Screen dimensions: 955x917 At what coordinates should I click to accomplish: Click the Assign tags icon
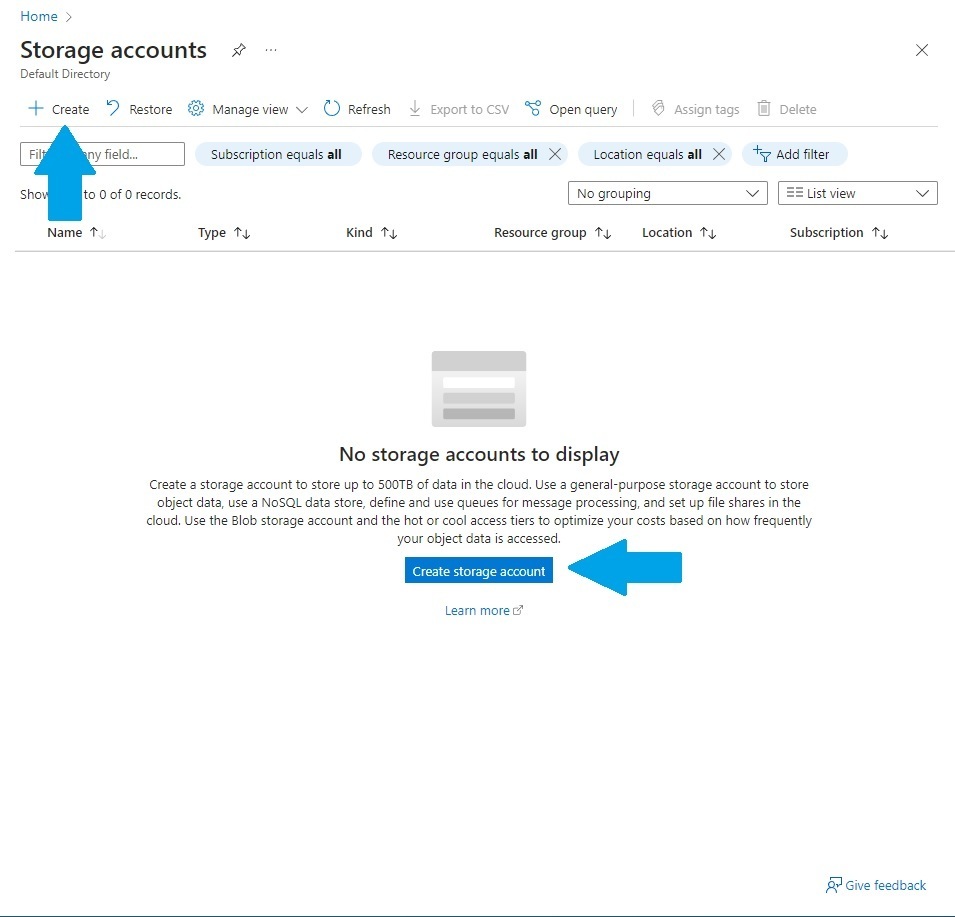point(658,108)
